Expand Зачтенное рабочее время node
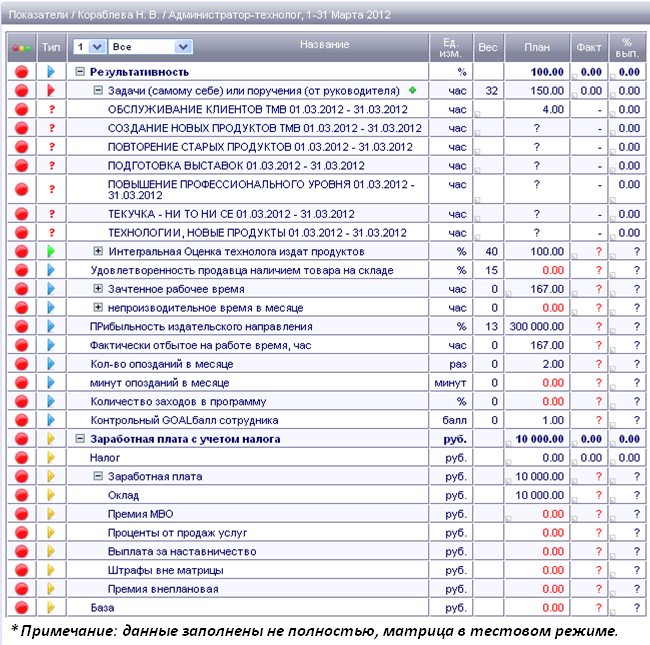This screenshot has width=650, height=645. pos(98,289)
